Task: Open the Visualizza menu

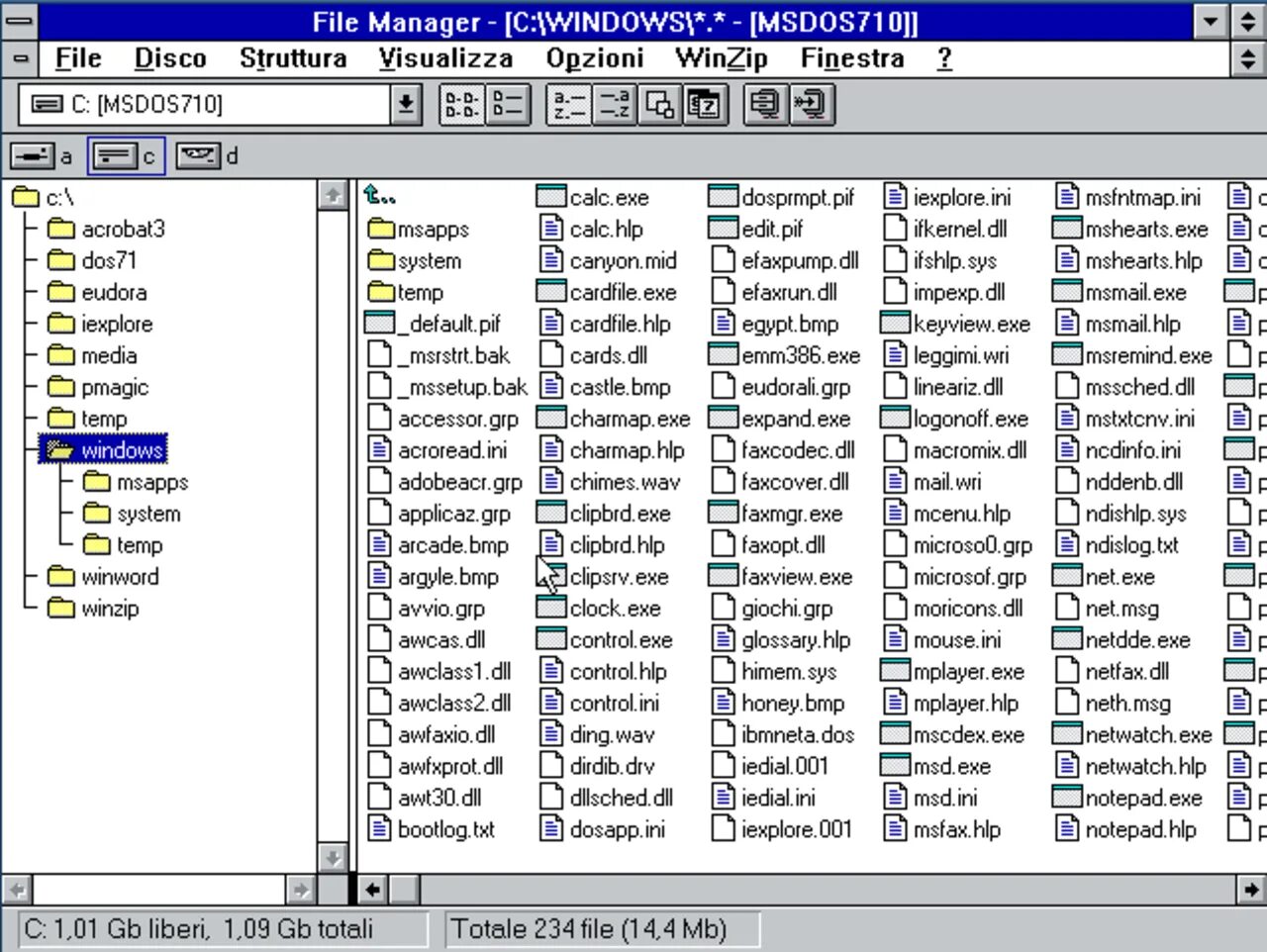Action: click(445, 58)
